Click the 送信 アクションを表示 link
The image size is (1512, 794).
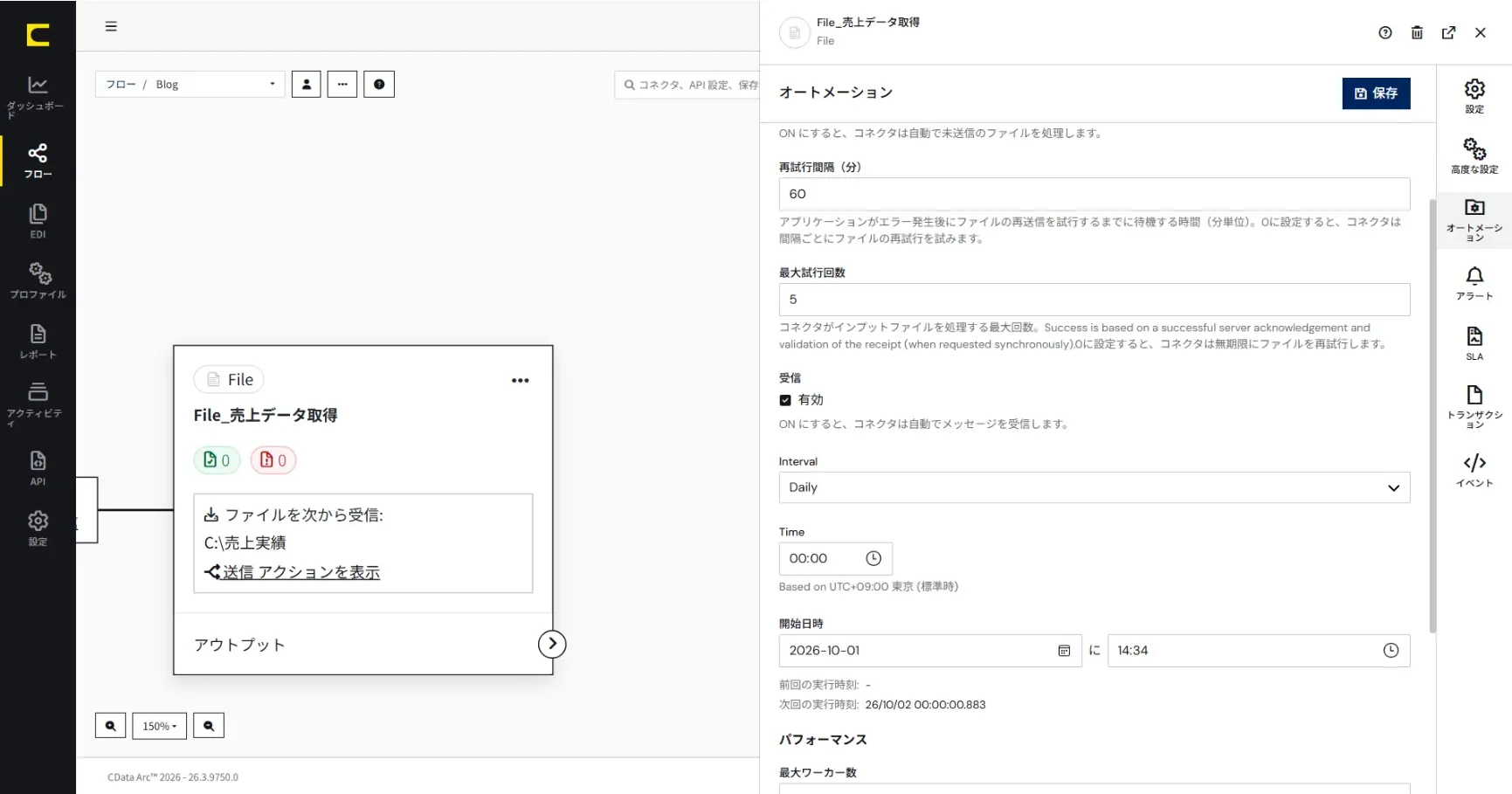tap(300, 572)
